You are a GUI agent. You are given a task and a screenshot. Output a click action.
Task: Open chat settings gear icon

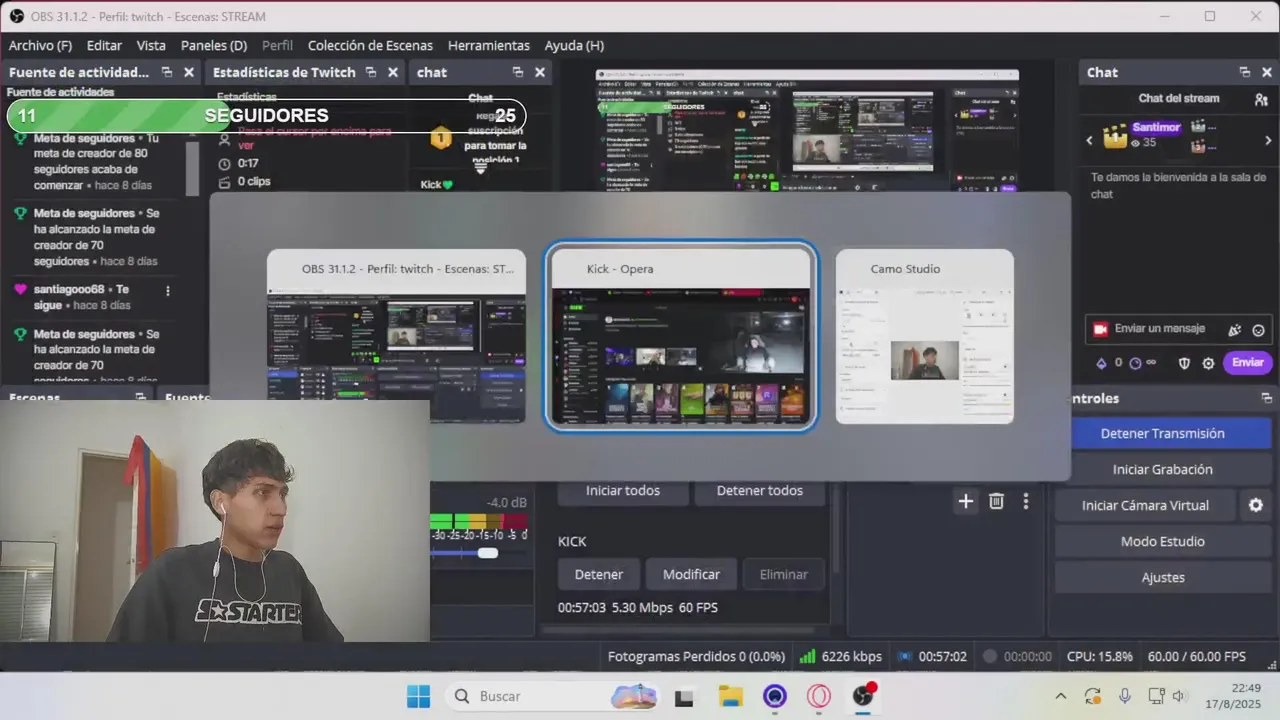click(x=1208, y=363)
